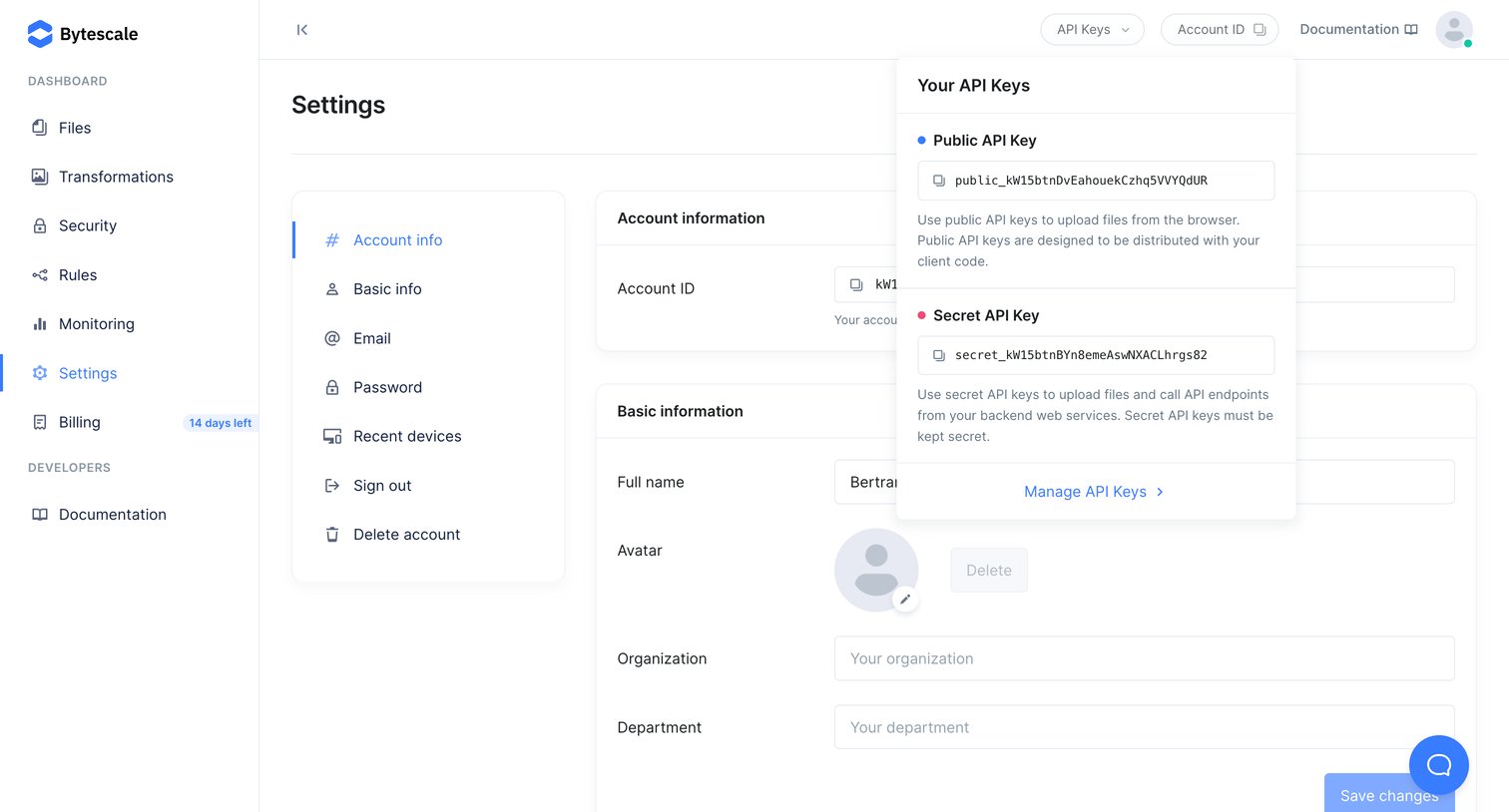Click the Full name input field
Viewport: 1509px width, 812px height.
click(1144, 482)
